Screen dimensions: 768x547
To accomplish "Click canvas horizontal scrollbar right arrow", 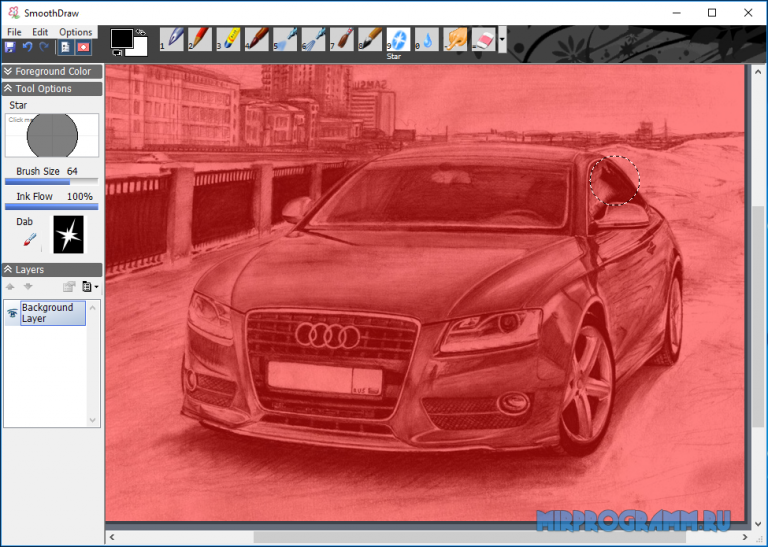I will (745, 537).
